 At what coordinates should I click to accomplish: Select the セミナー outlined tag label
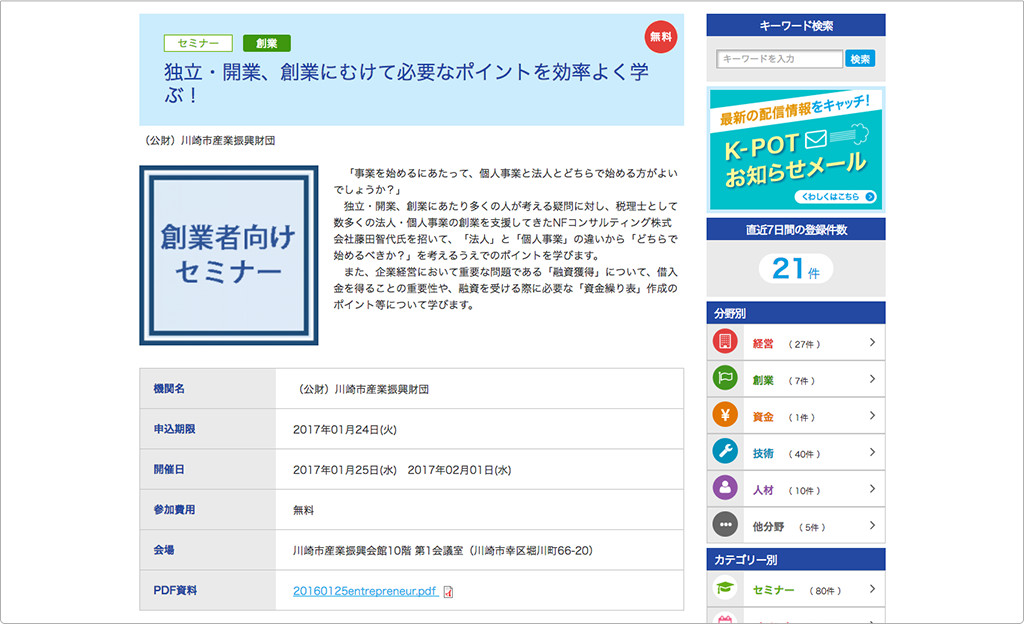click(198, 43)
